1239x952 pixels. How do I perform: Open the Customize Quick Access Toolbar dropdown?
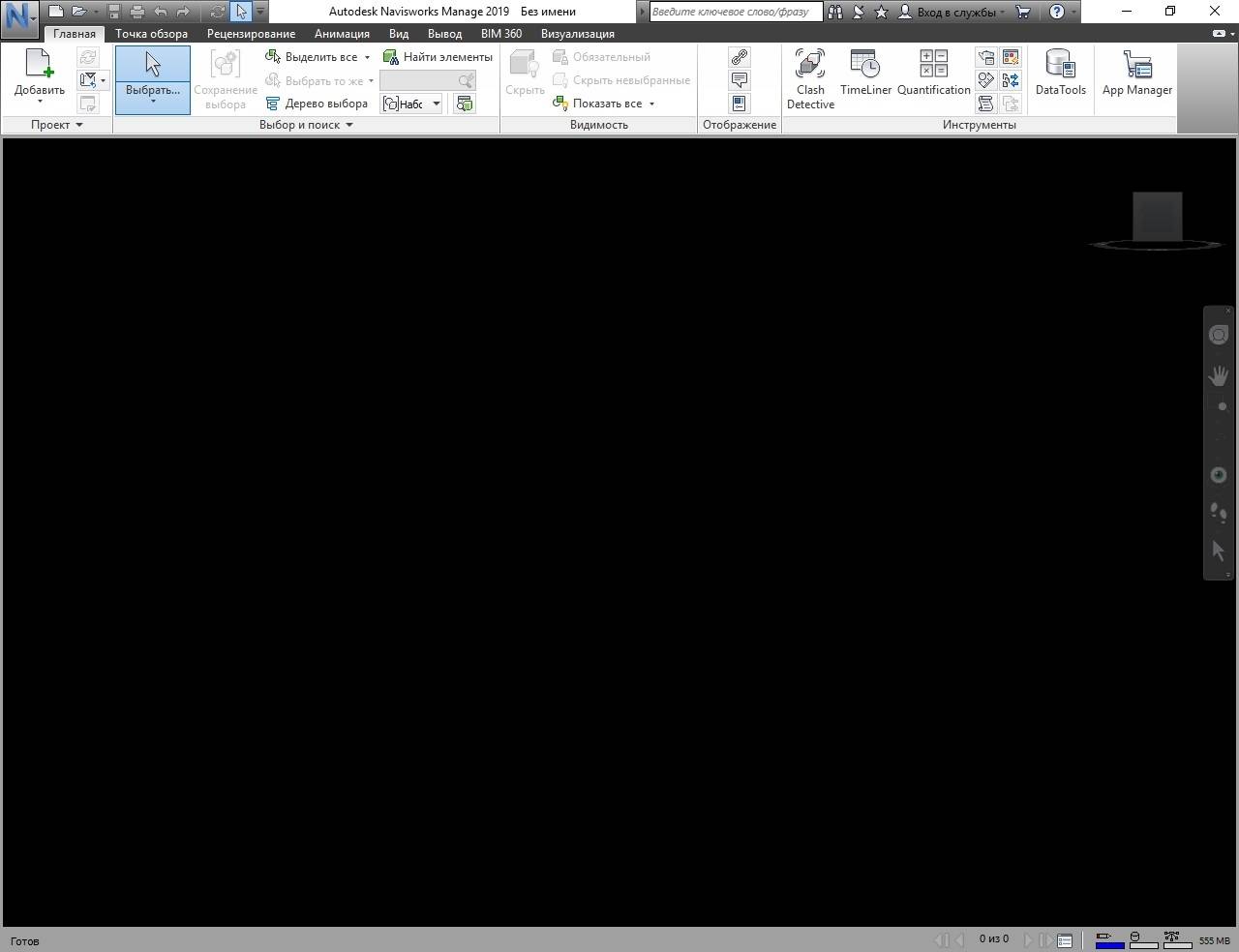click(259, 12)
